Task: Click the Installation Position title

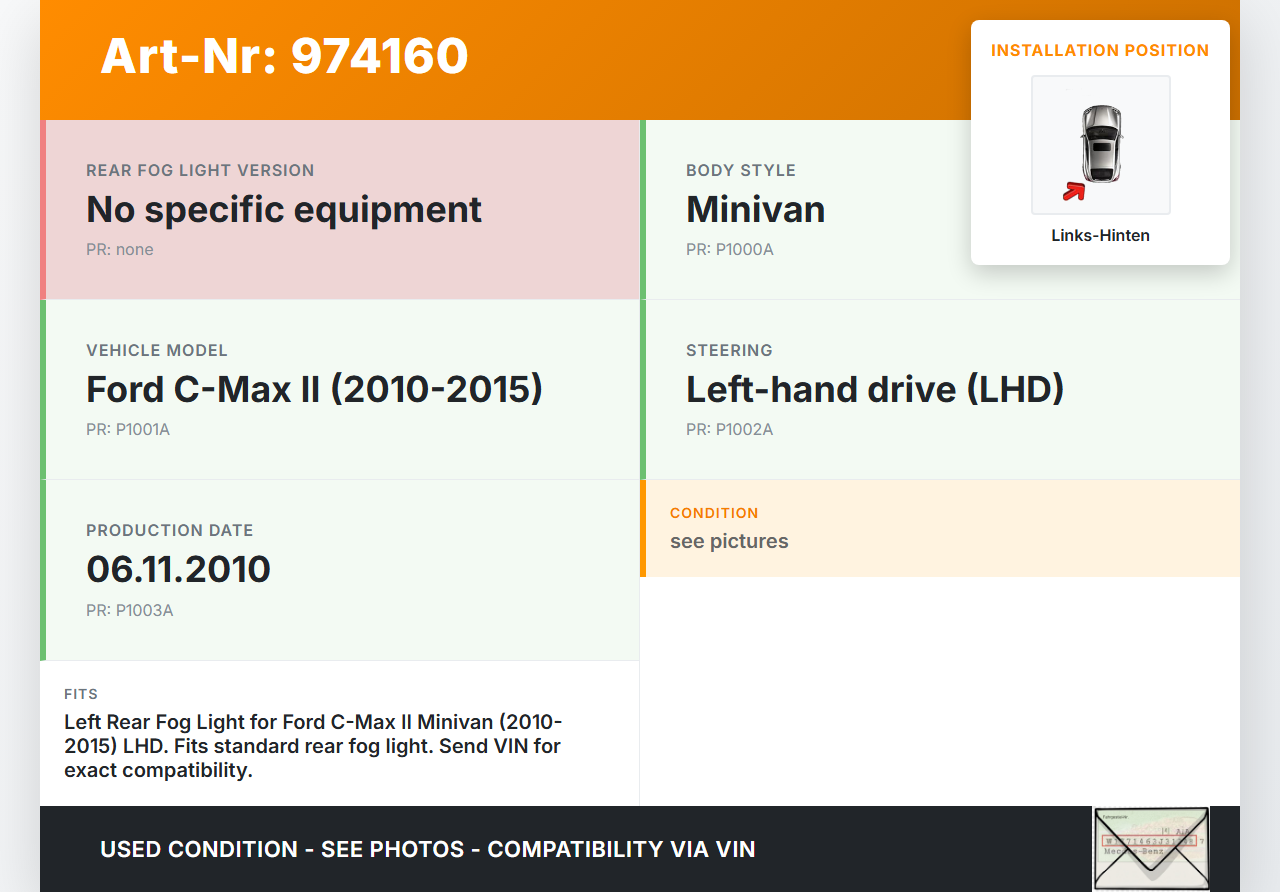Action: [x=1100, y=50]
